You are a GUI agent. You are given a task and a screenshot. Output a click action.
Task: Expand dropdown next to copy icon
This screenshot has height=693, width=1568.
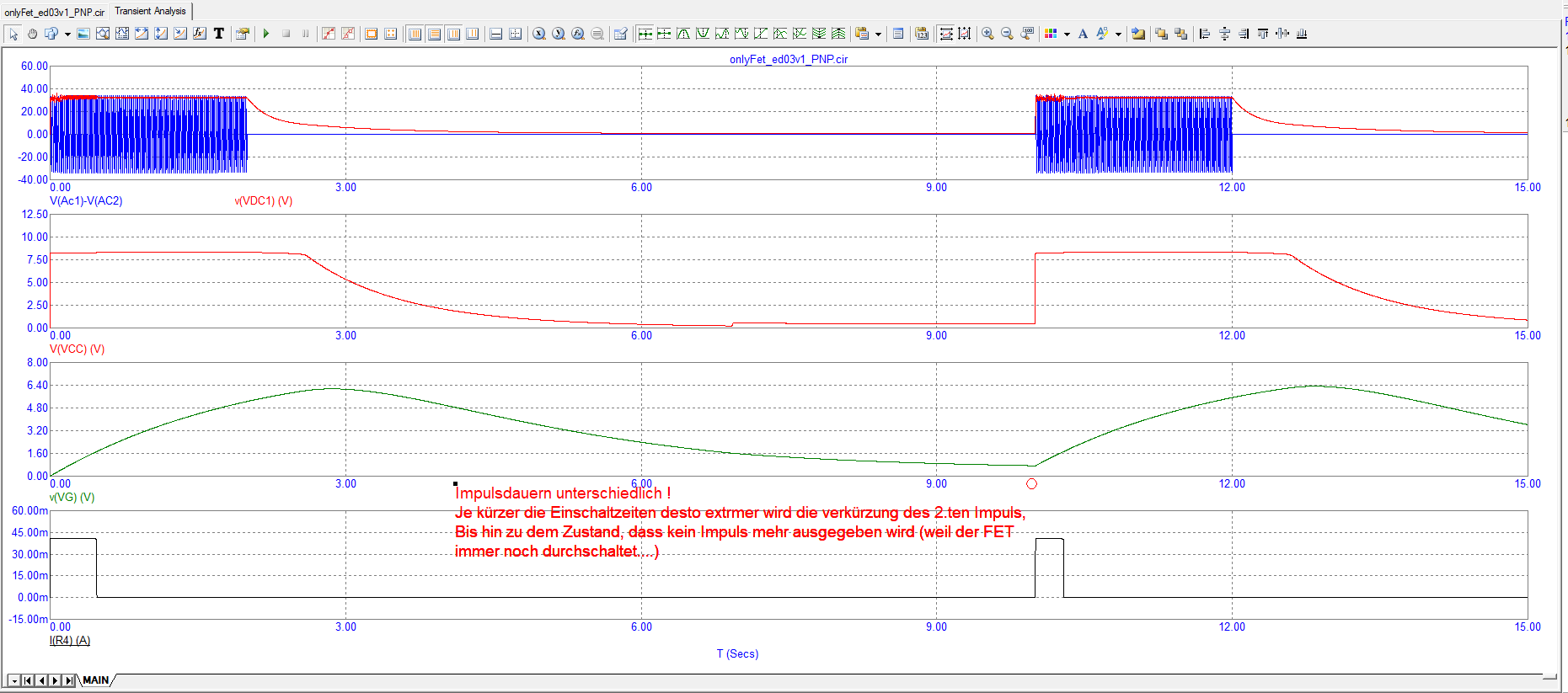pyautogui.click(x=67, y=34)
